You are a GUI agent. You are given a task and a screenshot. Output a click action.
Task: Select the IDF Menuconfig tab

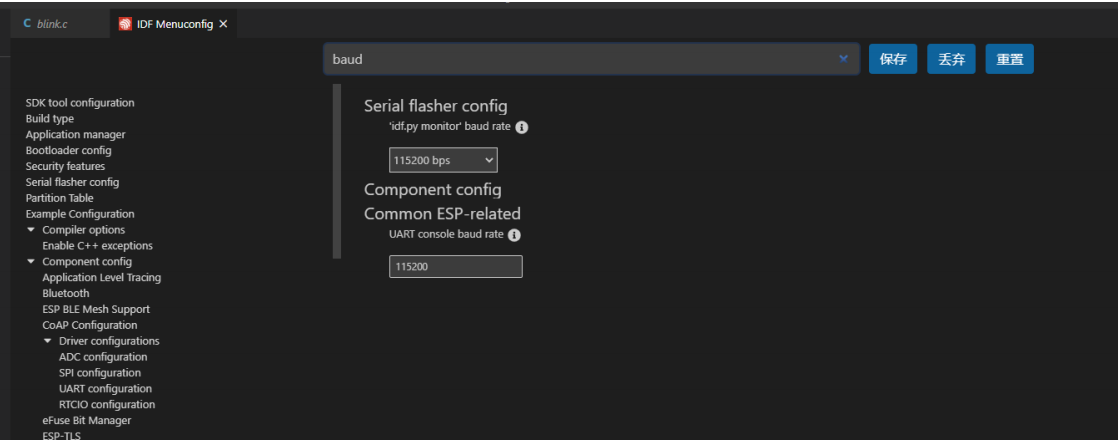pos(175,24)
